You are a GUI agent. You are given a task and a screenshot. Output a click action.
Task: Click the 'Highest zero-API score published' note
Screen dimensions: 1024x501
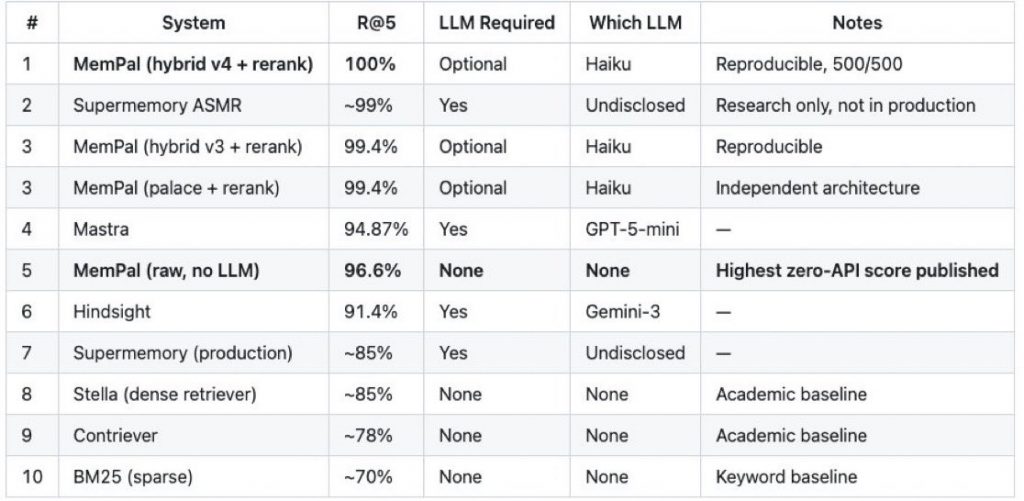tap(857, 271)
